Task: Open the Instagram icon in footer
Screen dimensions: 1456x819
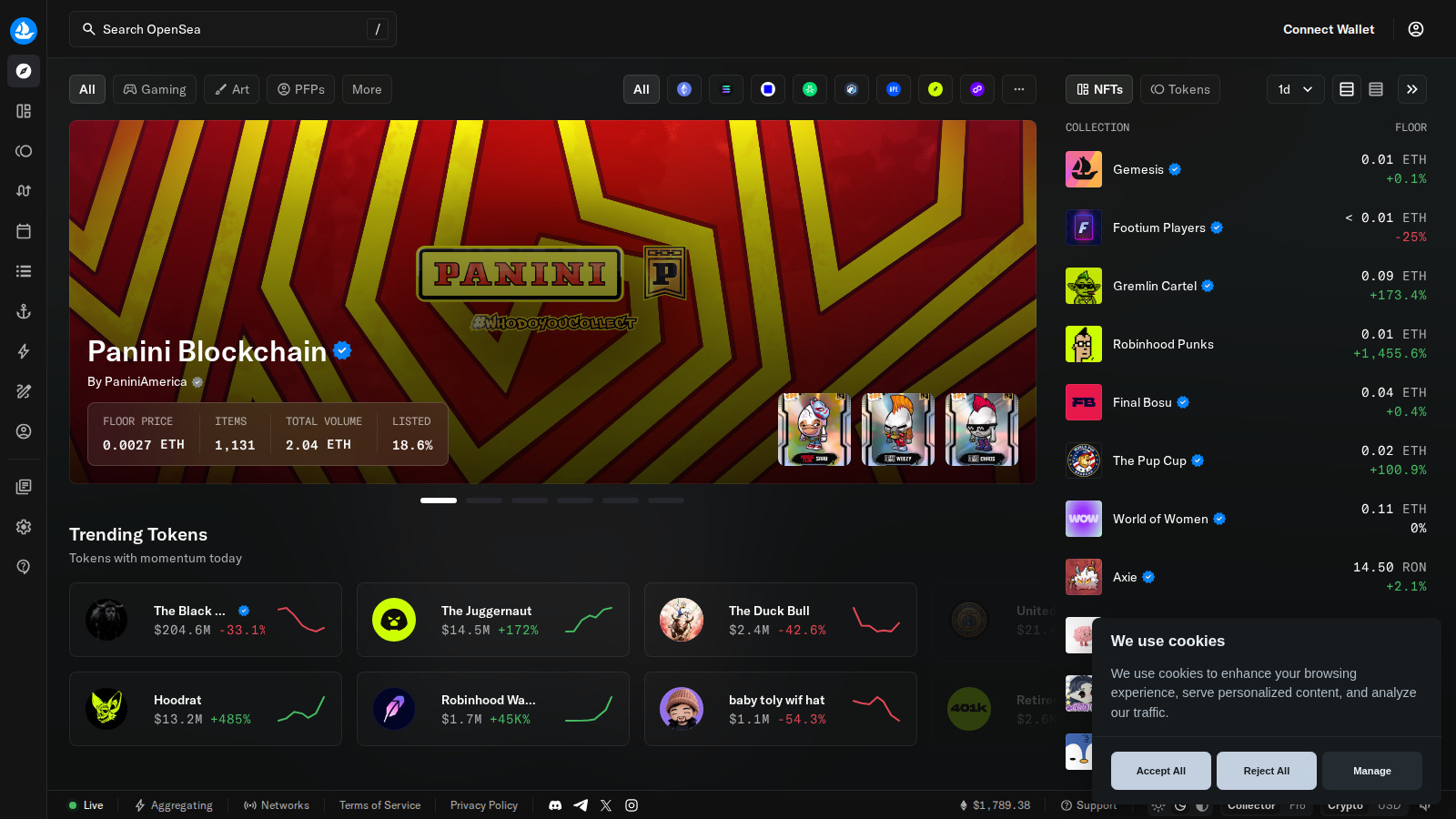Action: (x=632, y=805)
